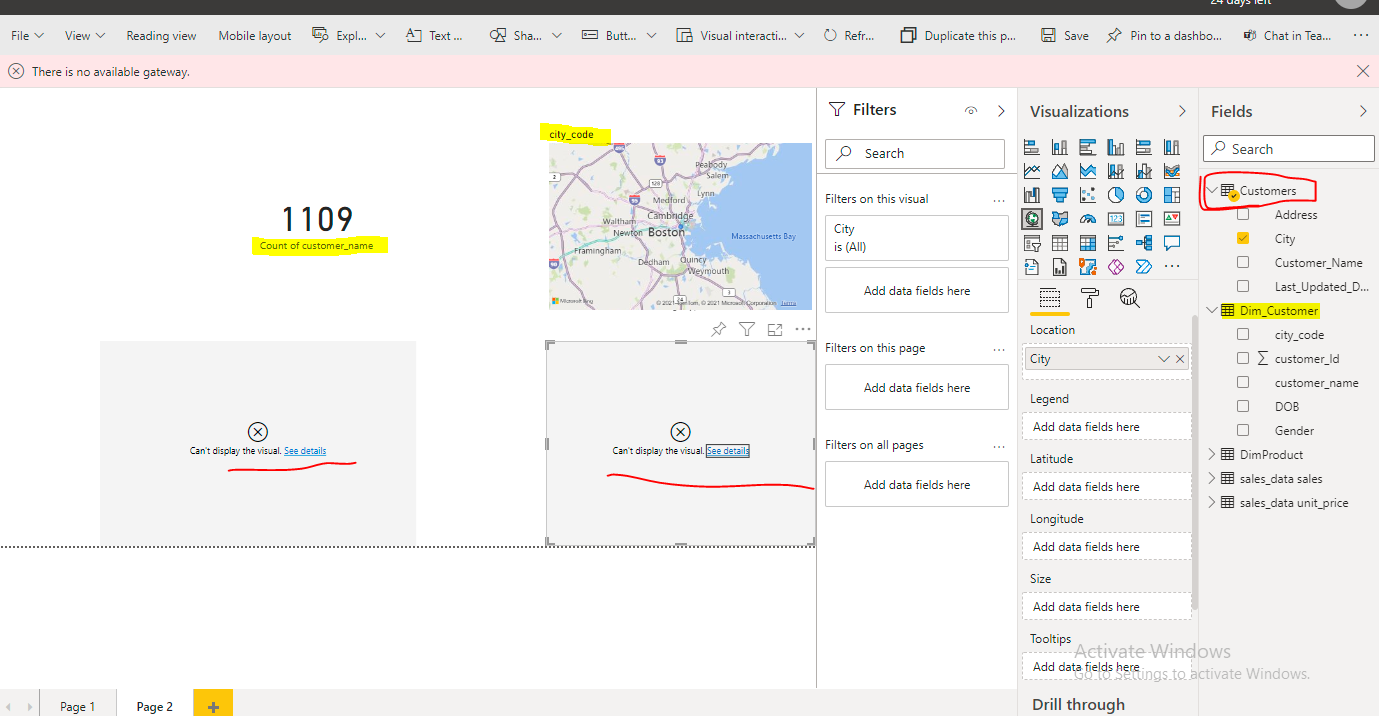
Task: Choose the decomposition tree visualization
Action: (1144, 243)
